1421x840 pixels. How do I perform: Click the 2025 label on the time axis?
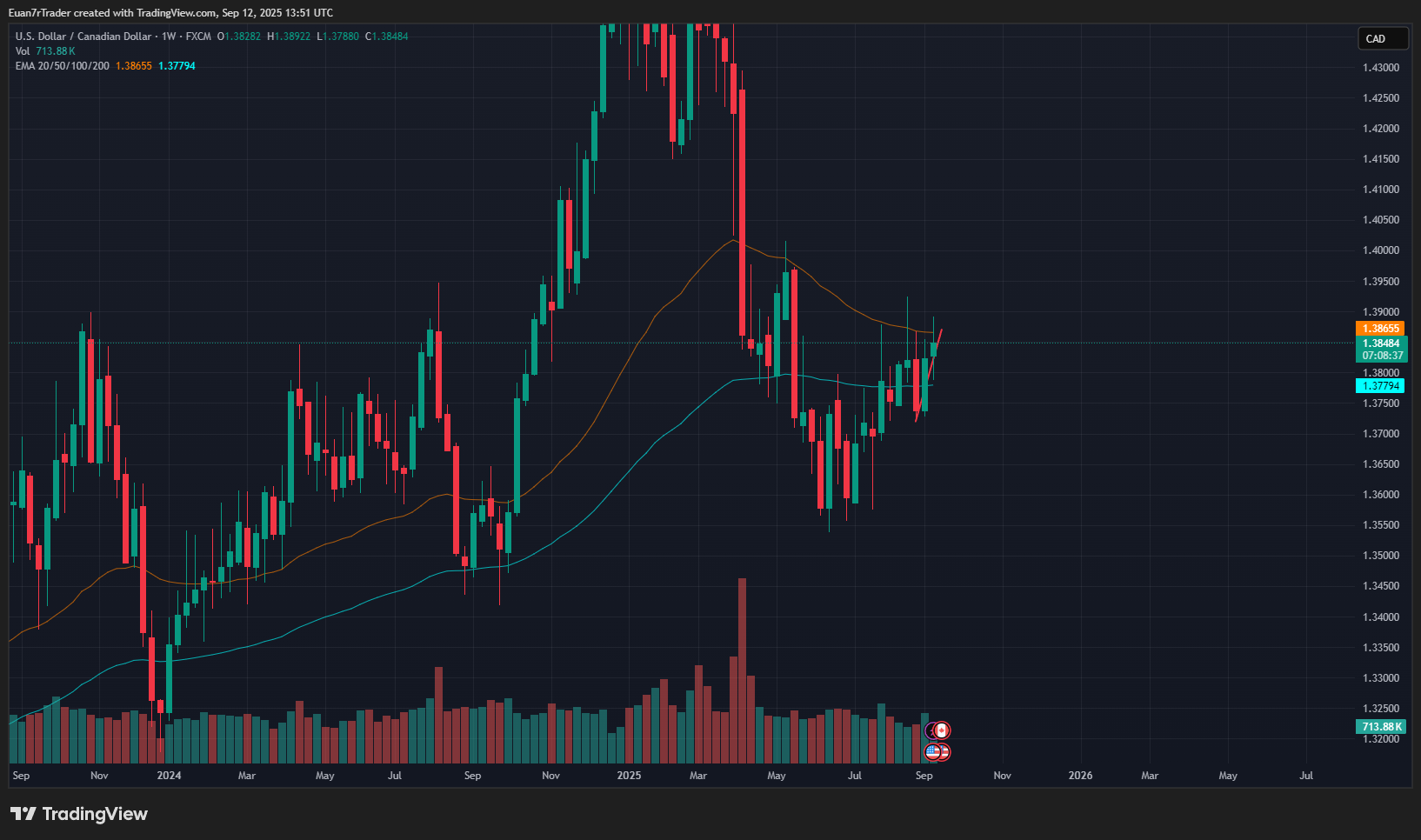pyautogui.click(x=629, y=776)
